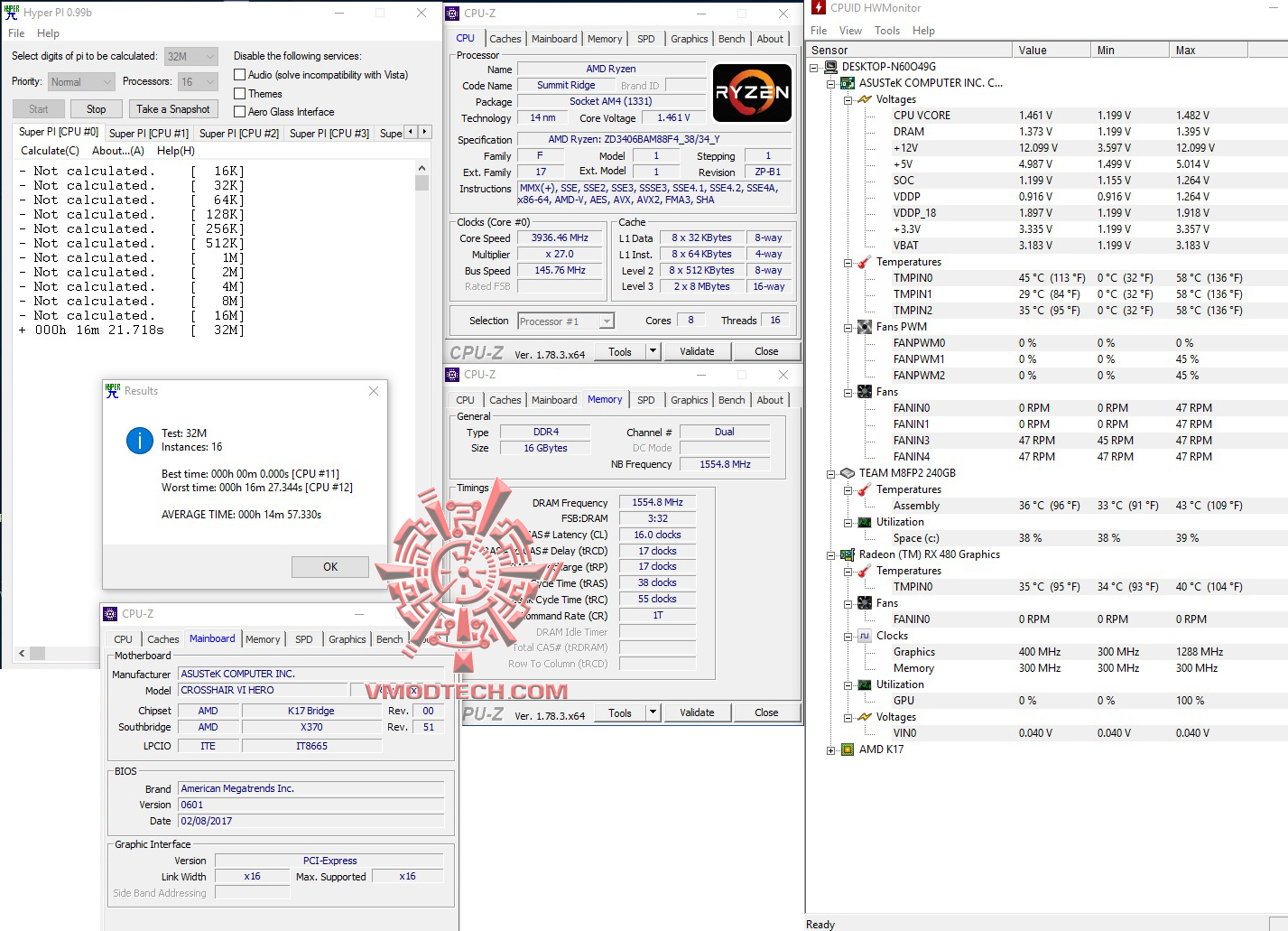Image resolution: width=1288 pixels, height=931 pixels.
Task: Click the motherboard icon next to ASUSTeK COMPUTER
Action: [x=846, y=82]
